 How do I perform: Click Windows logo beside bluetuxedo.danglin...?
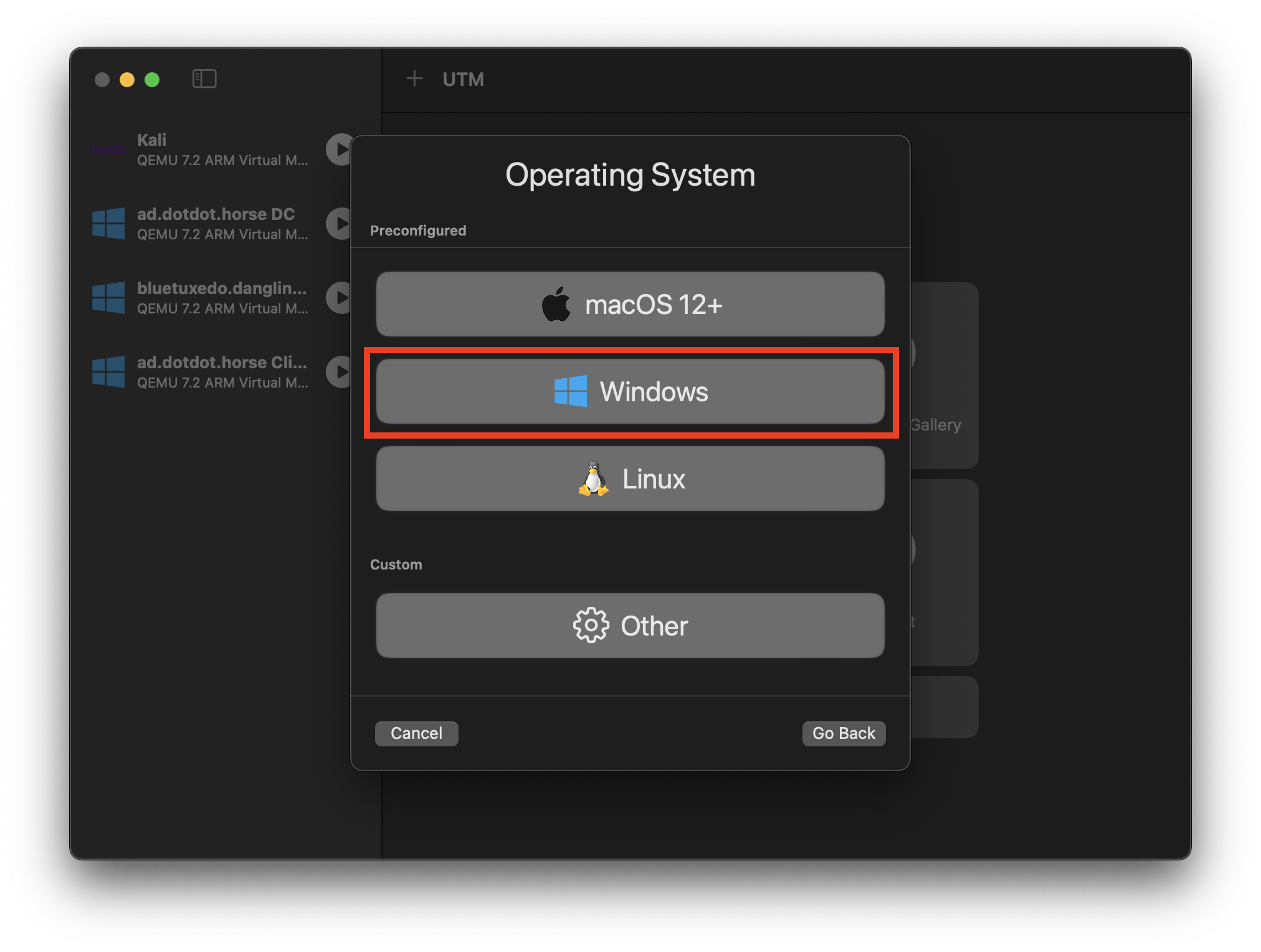(108, 298)
